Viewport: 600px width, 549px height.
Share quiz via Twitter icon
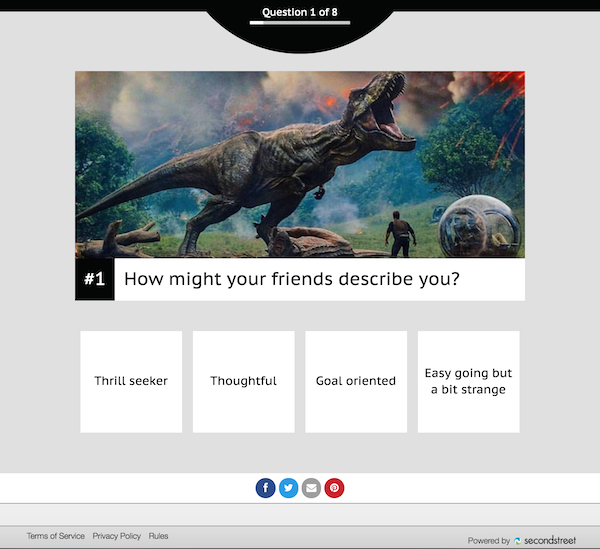[289, 488]
